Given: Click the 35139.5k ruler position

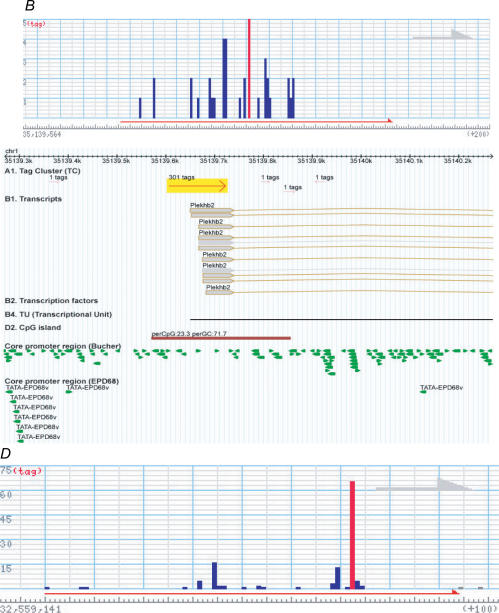Looking at the screenshot, I should (x=116, y=160).
